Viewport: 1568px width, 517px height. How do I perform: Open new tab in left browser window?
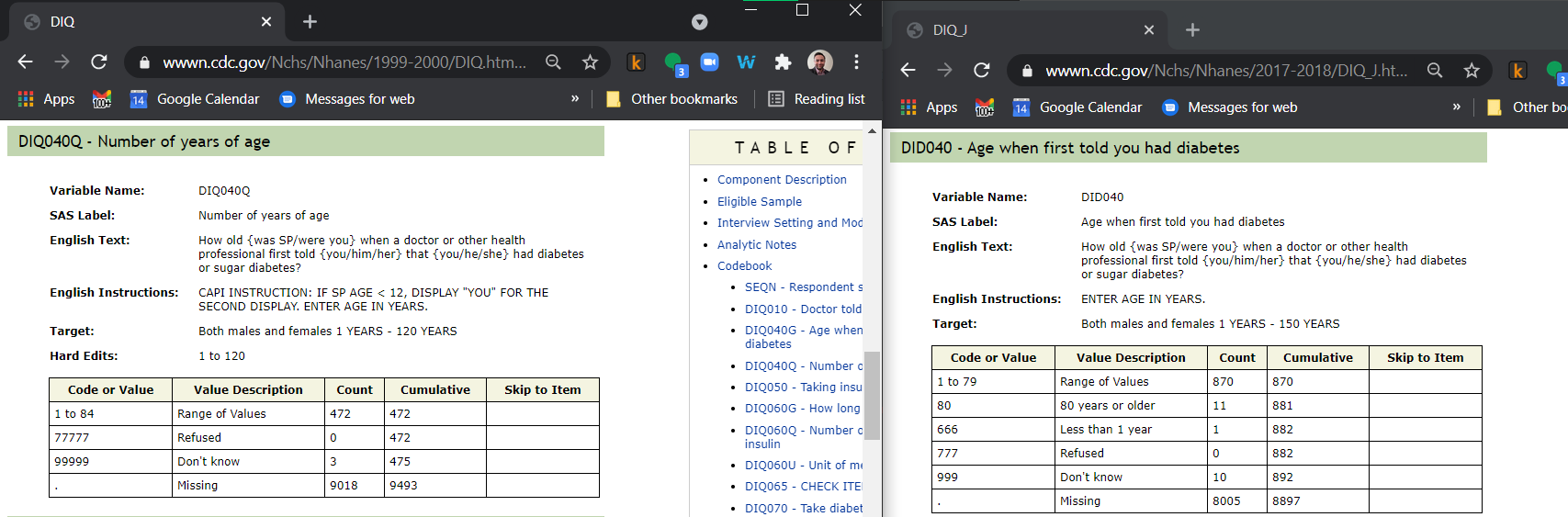point(310,21)
